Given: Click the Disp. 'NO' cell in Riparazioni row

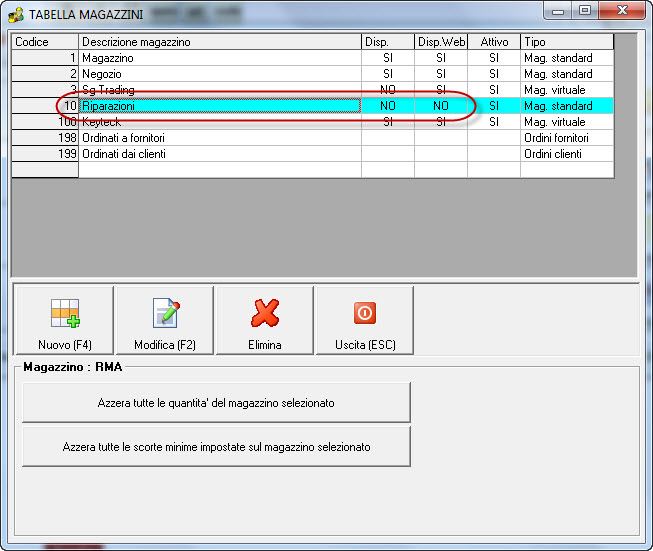Looking at the screenshot, I should tap(388, 106).
